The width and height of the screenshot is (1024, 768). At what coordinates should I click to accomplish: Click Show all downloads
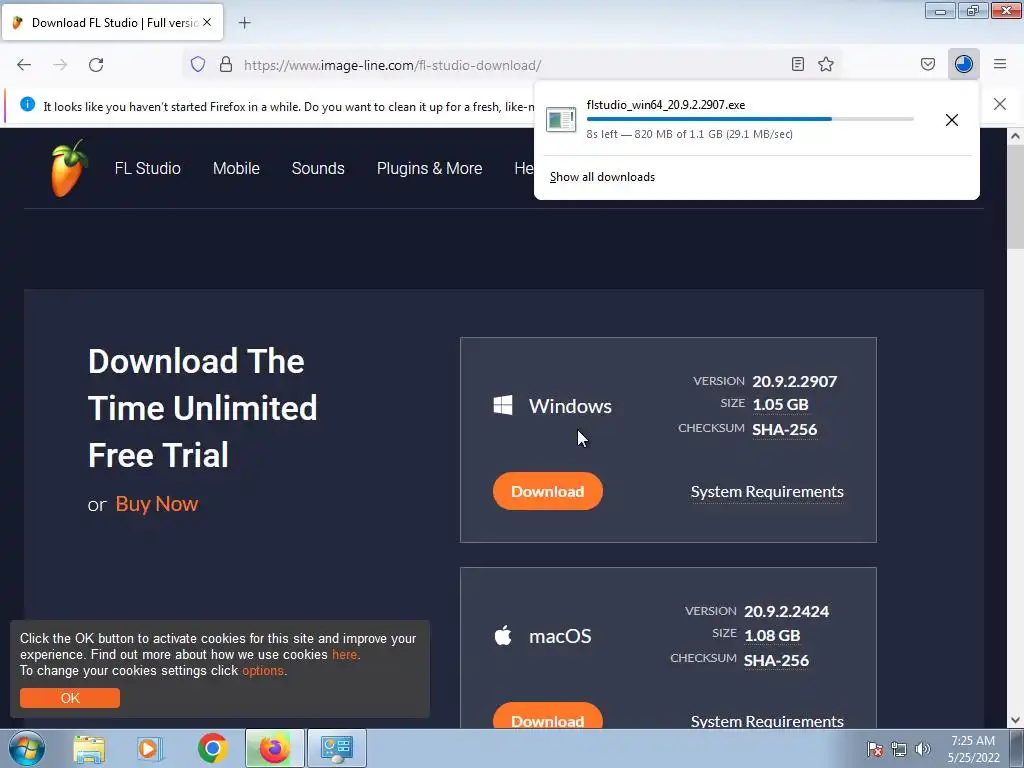point(602,177)
